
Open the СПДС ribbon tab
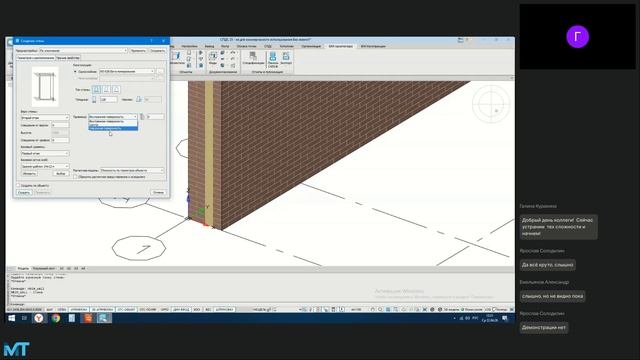pyautogui.click(x=268, y=46)
